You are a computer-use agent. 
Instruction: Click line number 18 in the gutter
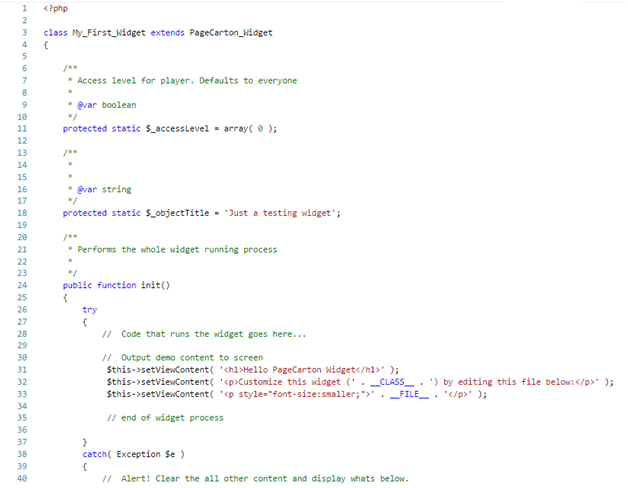(x=22, y=213)
